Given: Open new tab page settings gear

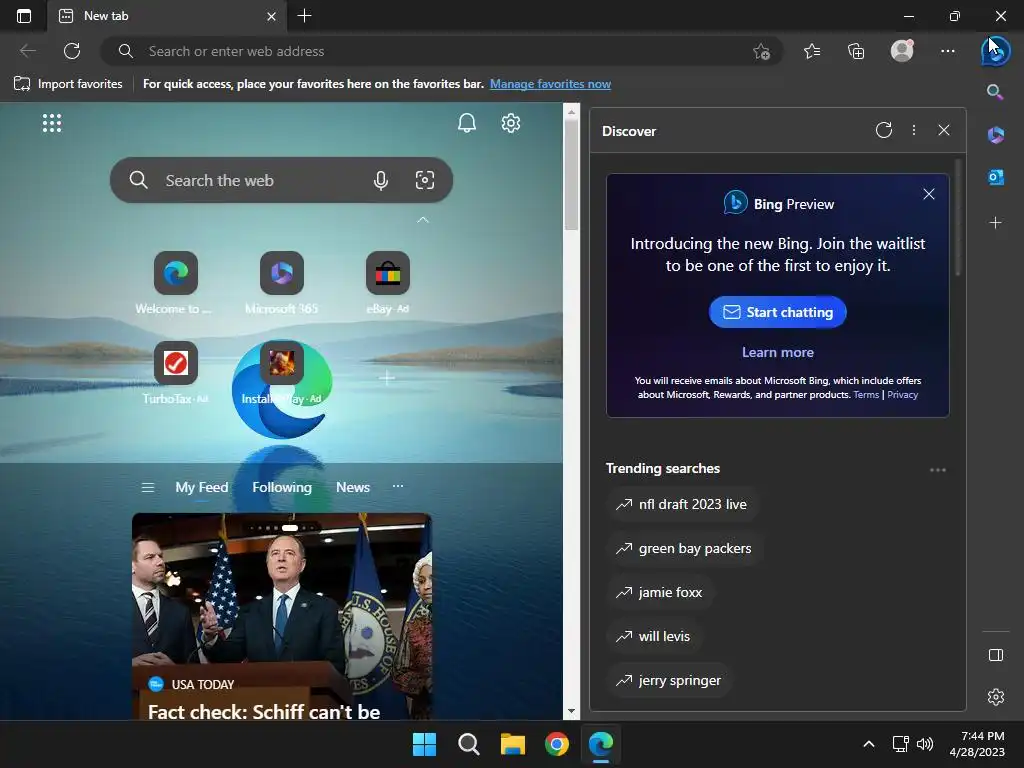Looking at the screenshot, I should pos(511,123).
